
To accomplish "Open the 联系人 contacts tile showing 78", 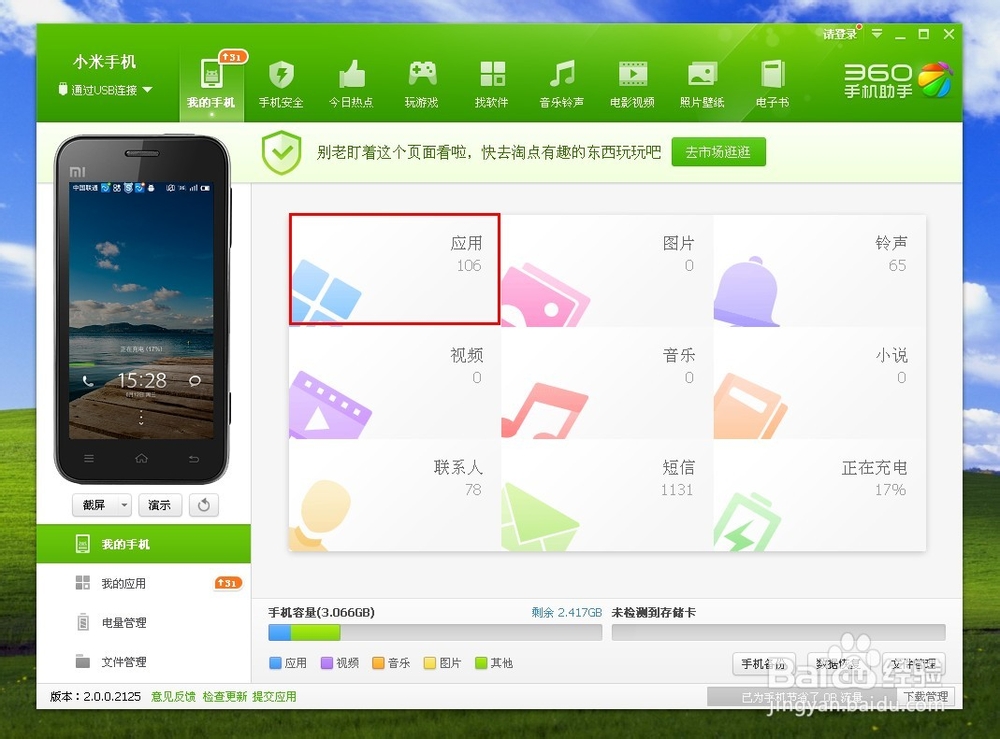I will point(395,495).
